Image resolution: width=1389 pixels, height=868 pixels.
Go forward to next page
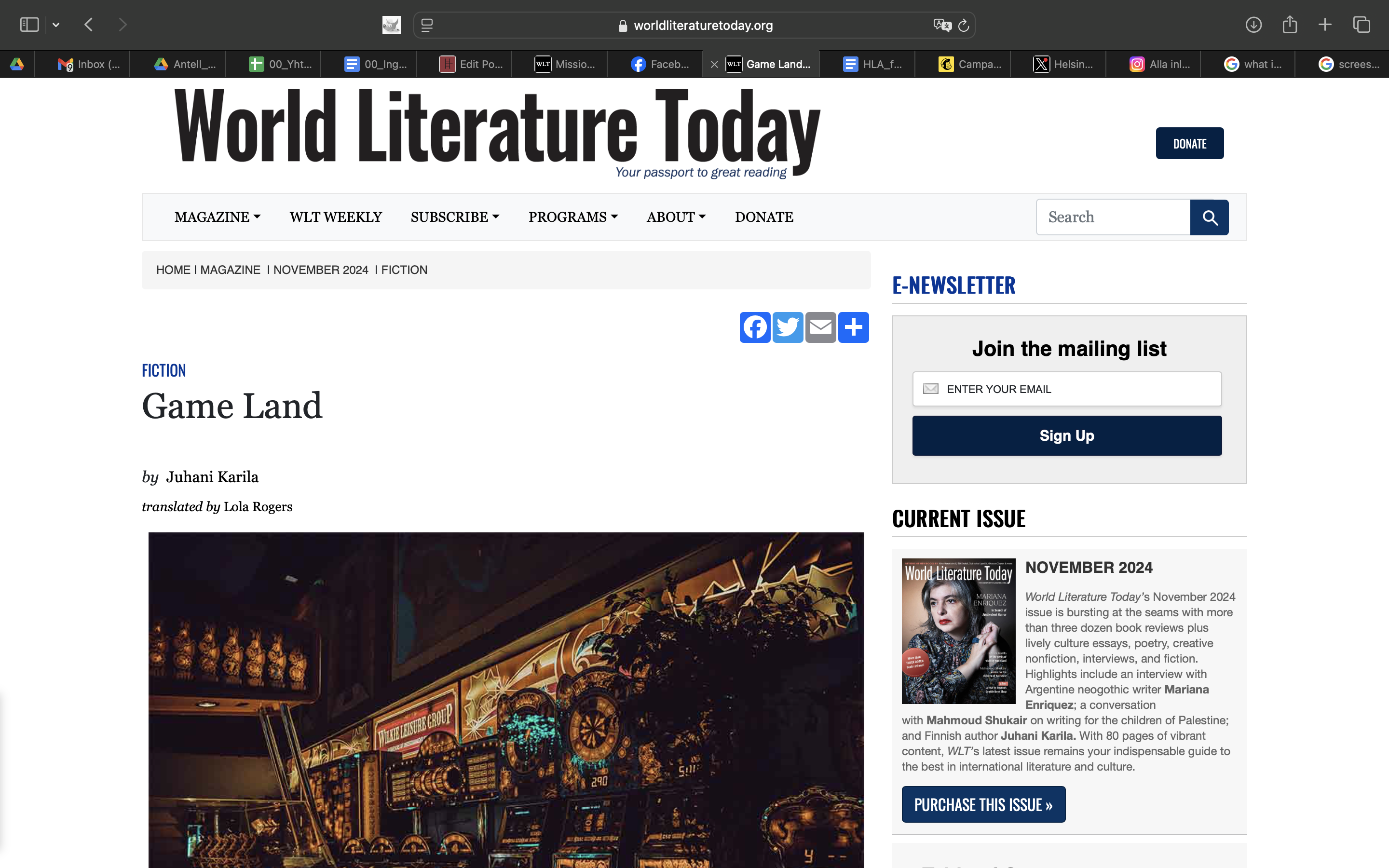122,25
